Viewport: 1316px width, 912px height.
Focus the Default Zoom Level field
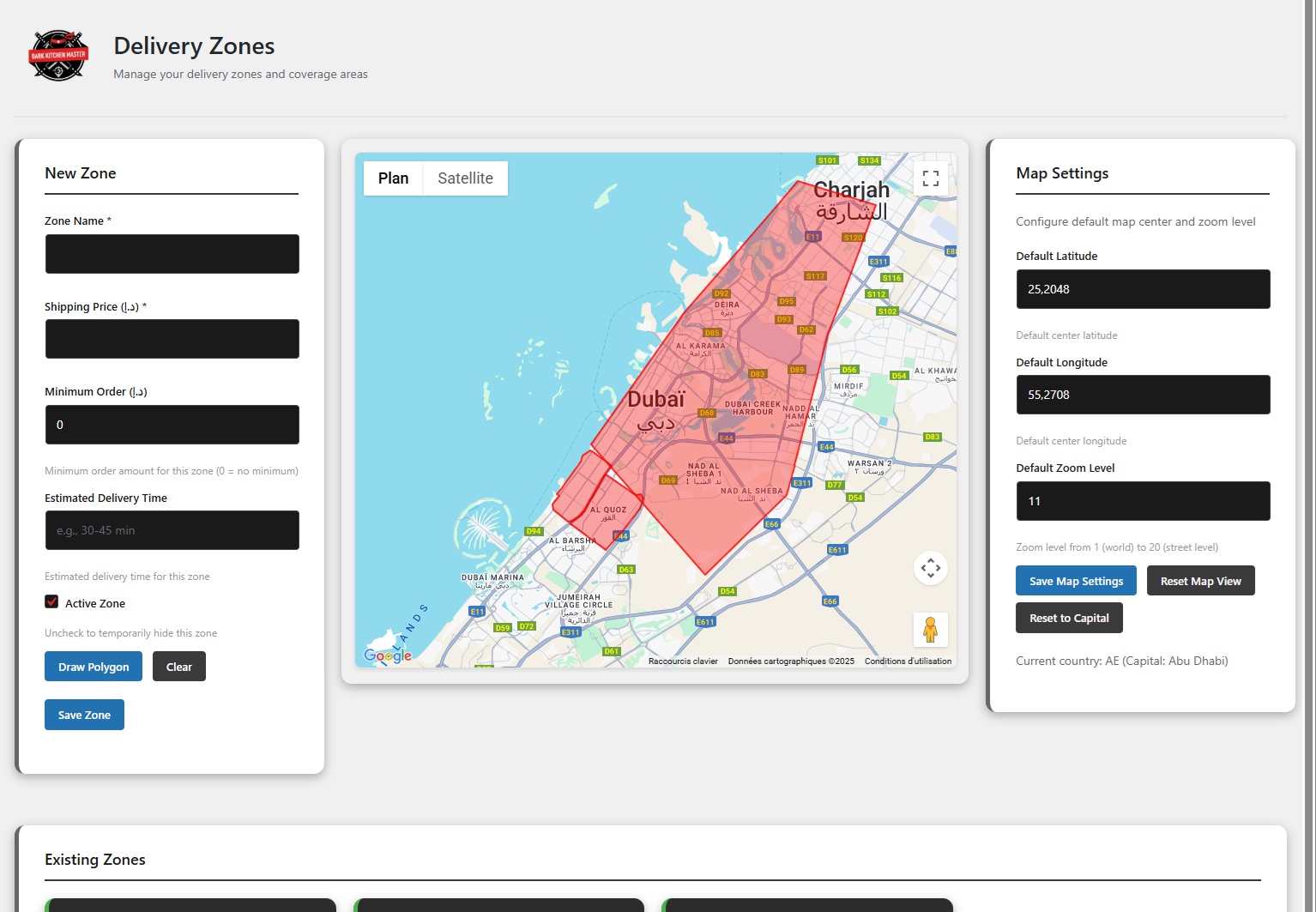1143,501
